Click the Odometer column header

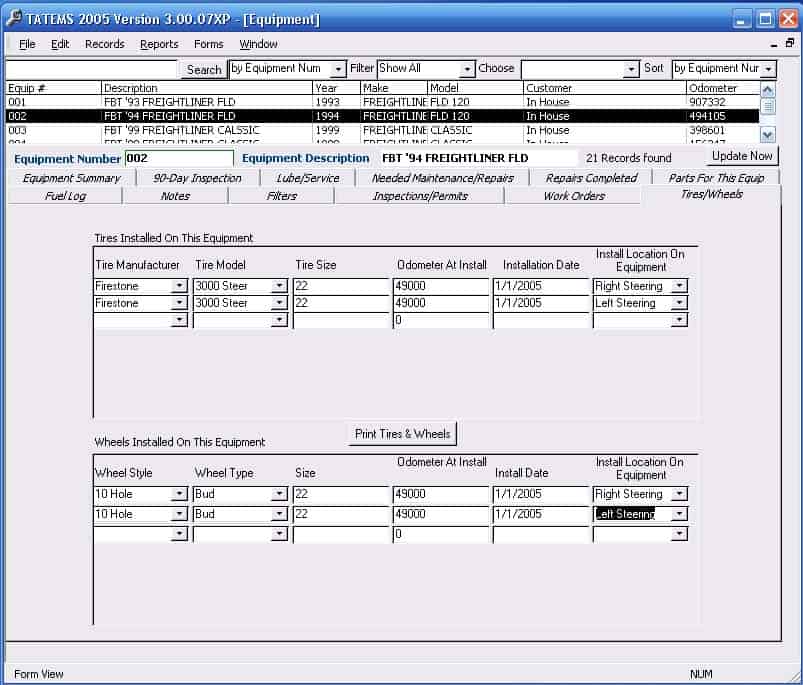(722, 88)
